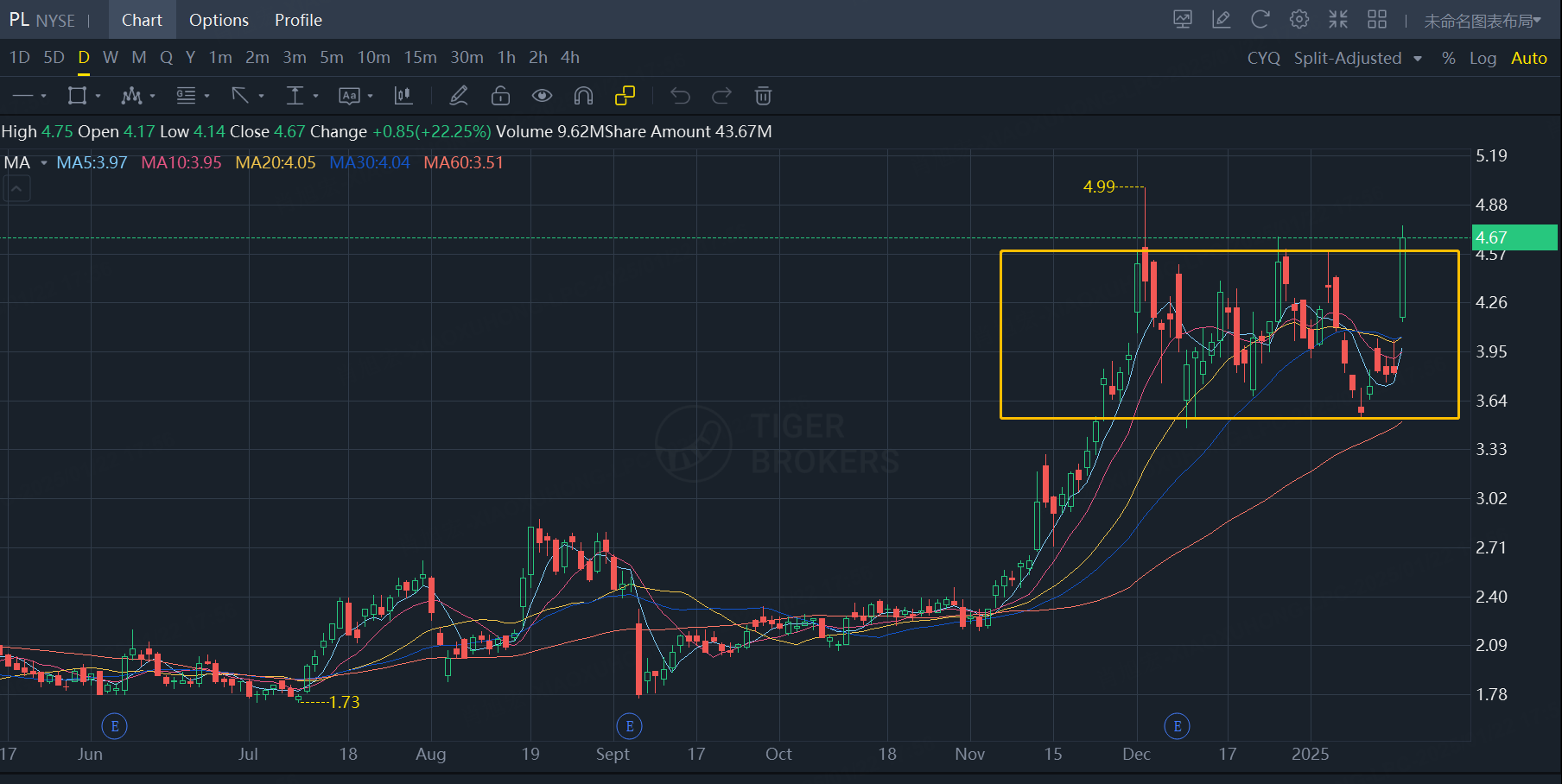Screen dimensions: 1562x784
Task: Toggle Auto scale mode
Action: [1529, 58]
